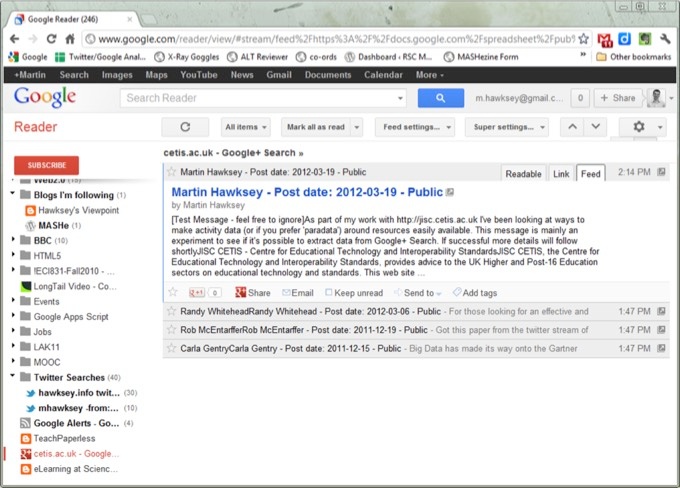
Task: Open the Feed settings dropdown
Action: [415, 127]
